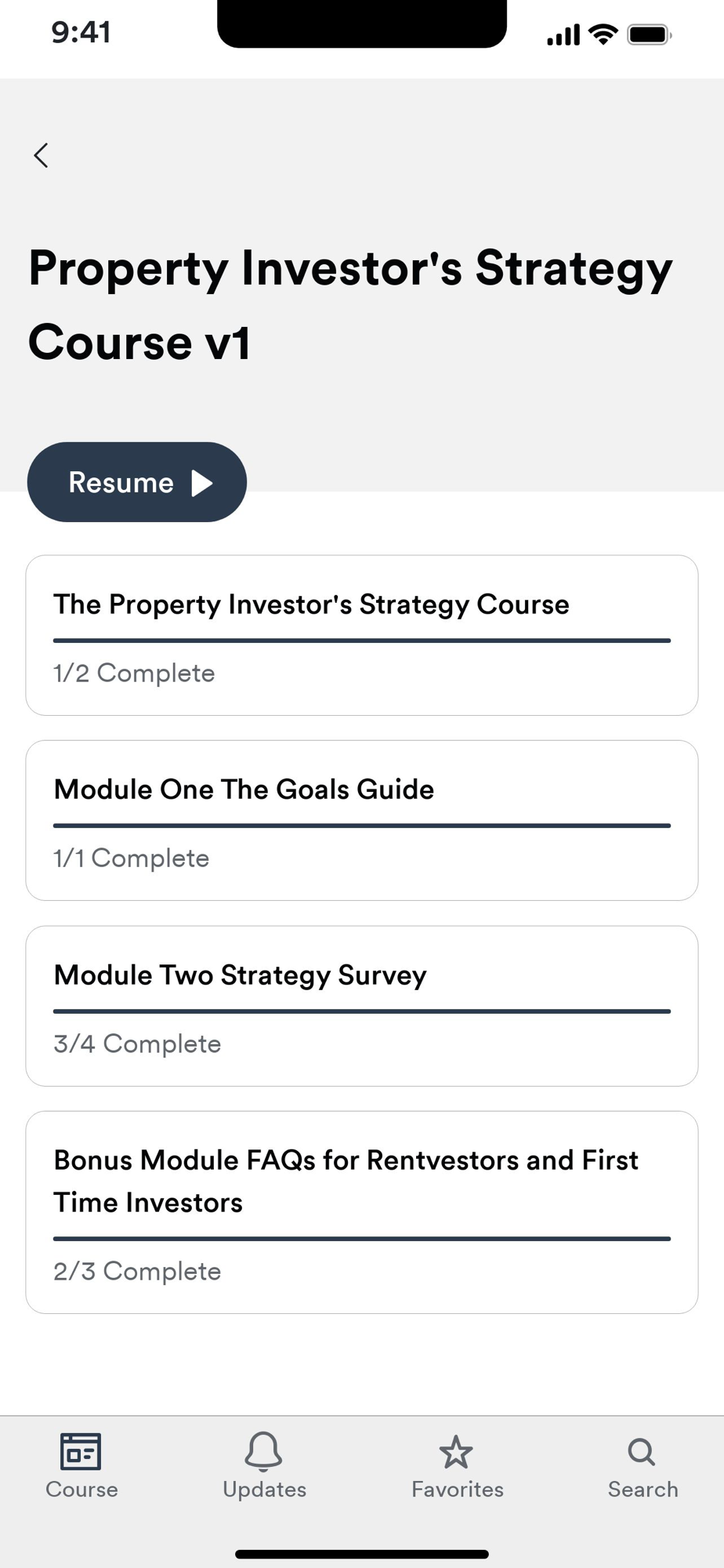Switch to the Updates tab label

click(265, 1490)
